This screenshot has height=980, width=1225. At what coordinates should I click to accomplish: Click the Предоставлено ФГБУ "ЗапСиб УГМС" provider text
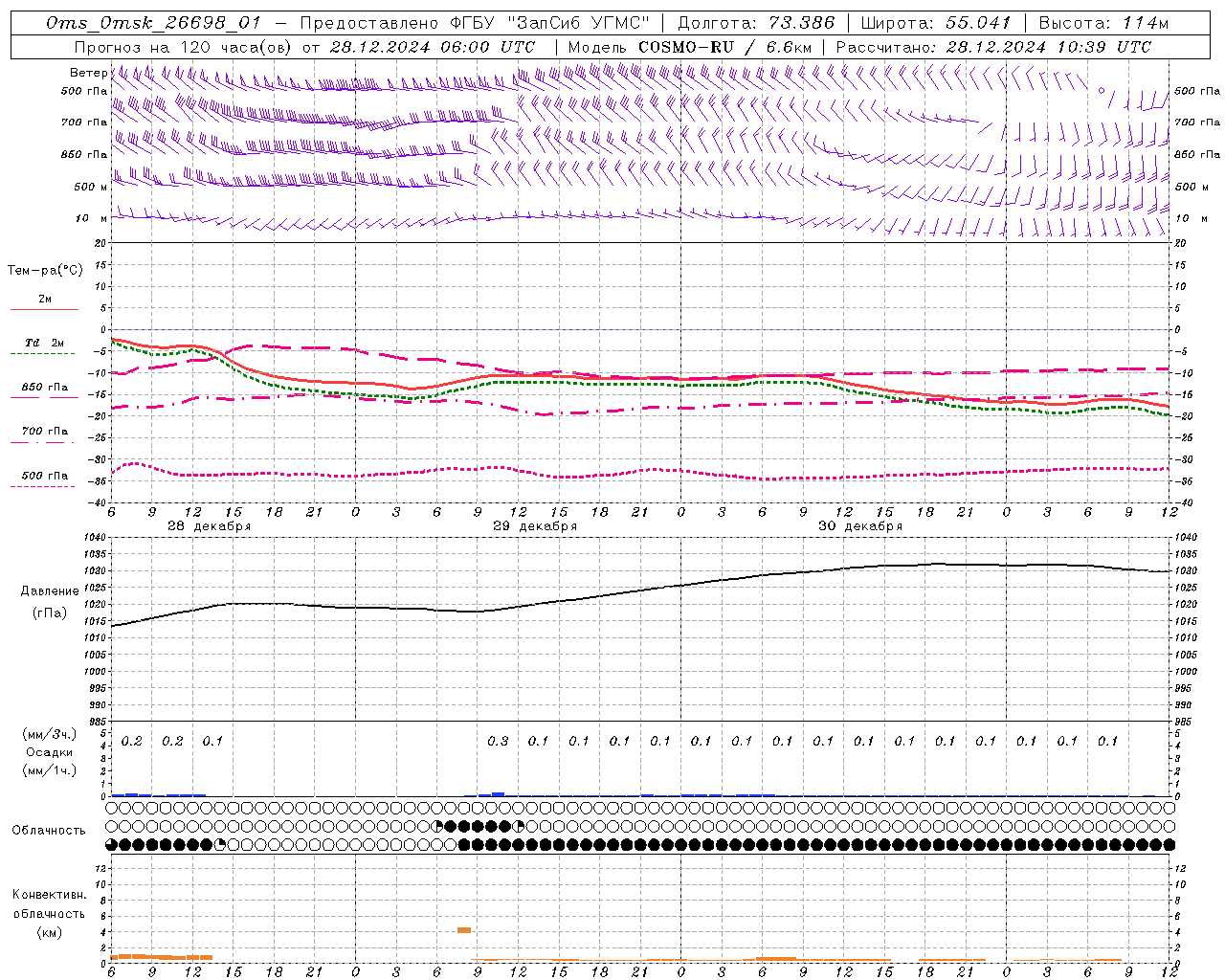tap(475, 23)
